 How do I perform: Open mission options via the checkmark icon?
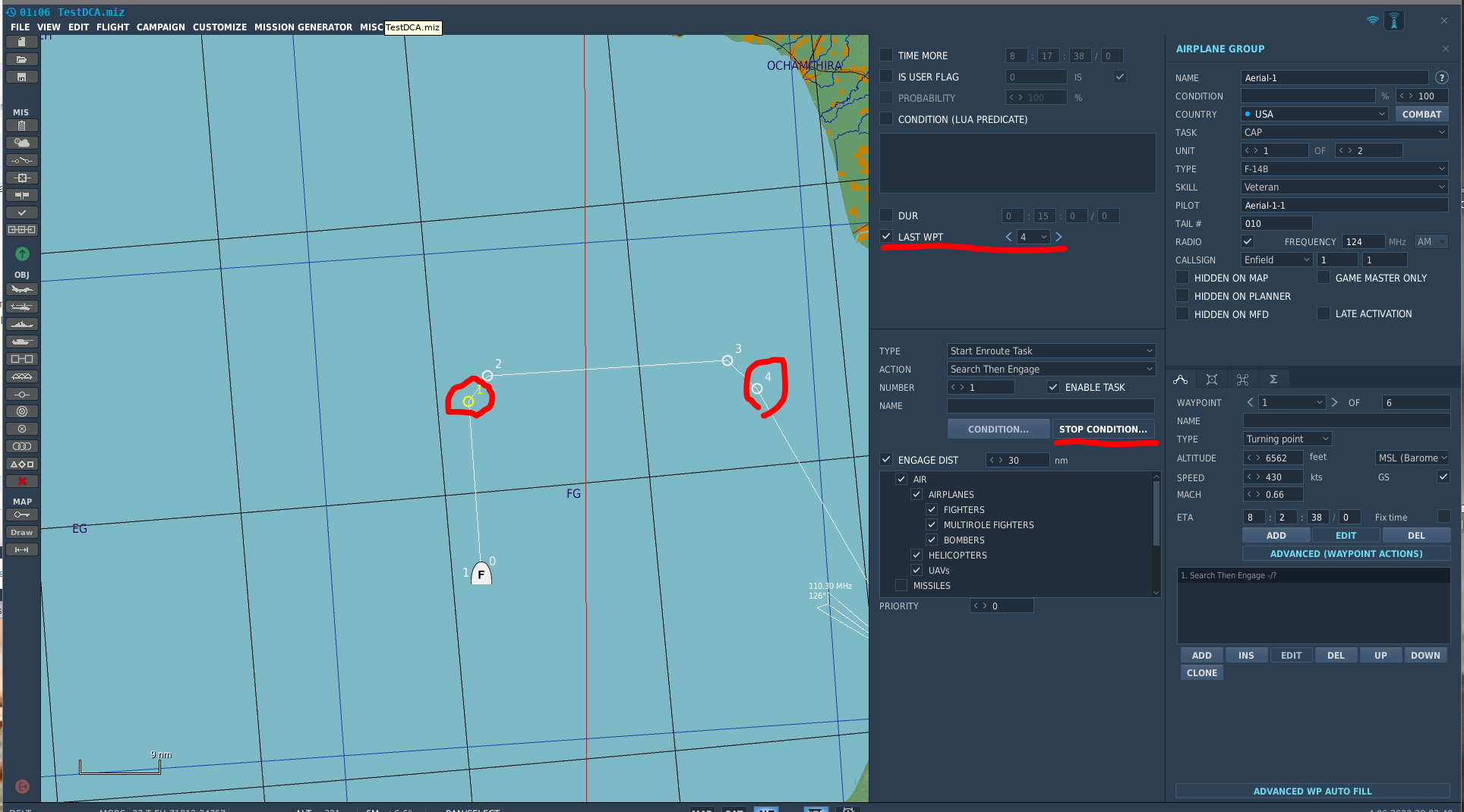pyautogui.click(x=22, y=212)
